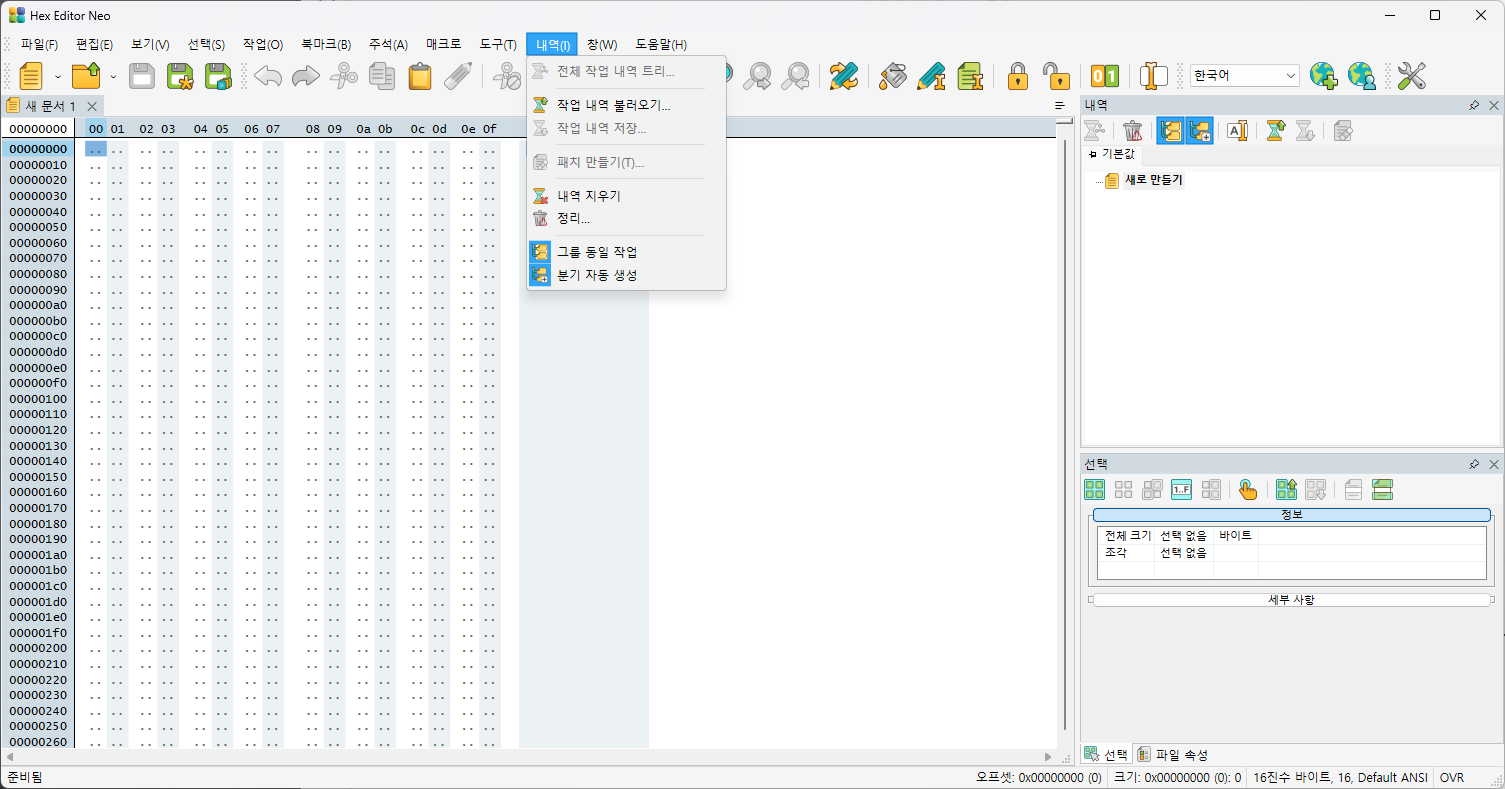
Task: Open the 도구(T) menu
Action: click(498, 44)
